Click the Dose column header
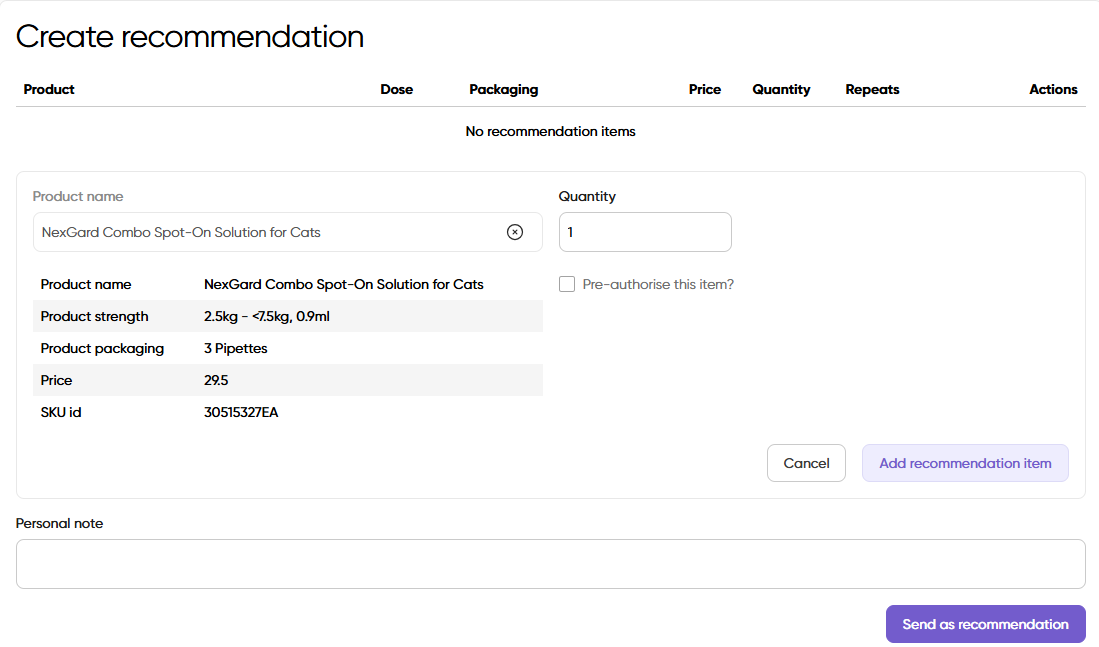The width and height of the screenshot is (1099, 647). click(396, 89)
